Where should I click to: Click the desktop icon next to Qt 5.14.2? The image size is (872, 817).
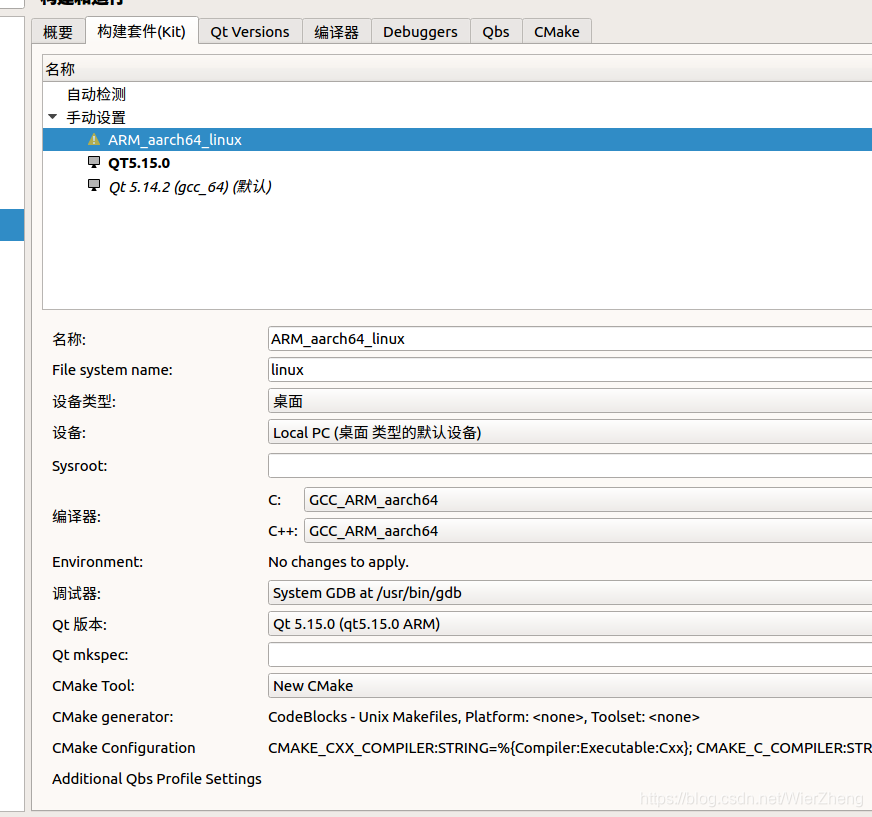point(94,185)
